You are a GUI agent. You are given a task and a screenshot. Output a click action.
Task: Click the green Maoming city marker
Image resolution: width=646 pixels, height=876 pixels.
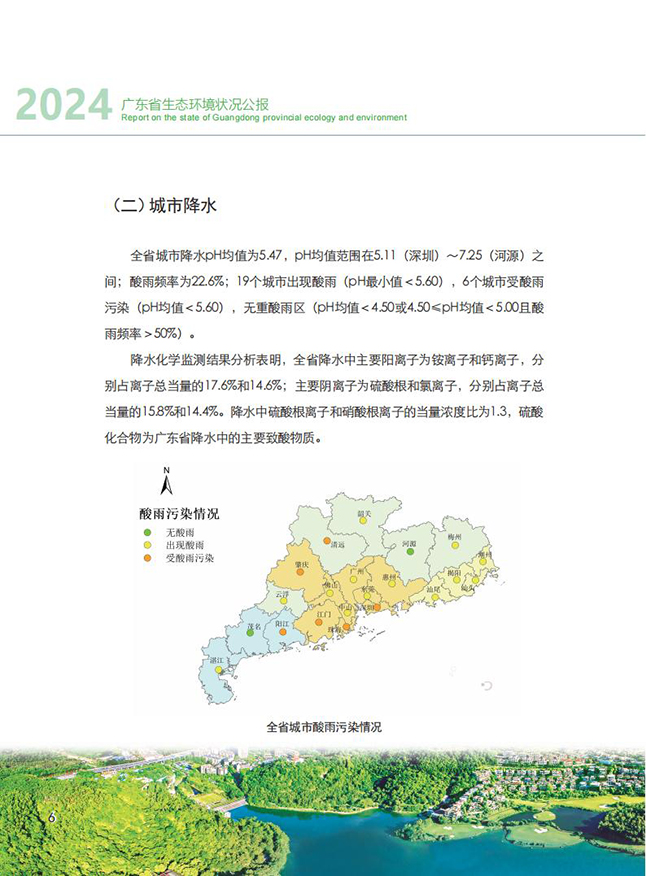[249, 633]
